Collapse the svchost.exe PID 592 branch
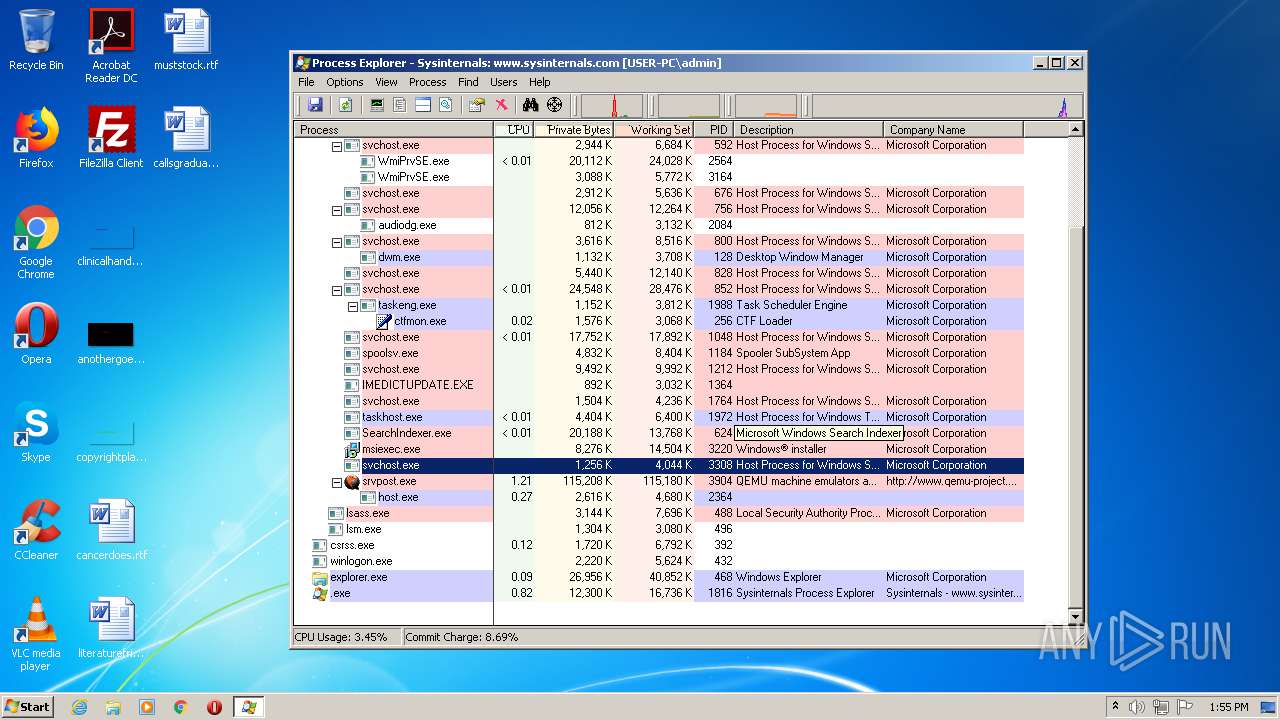This screenshot has width=1280, height=720. pos(337,145)
